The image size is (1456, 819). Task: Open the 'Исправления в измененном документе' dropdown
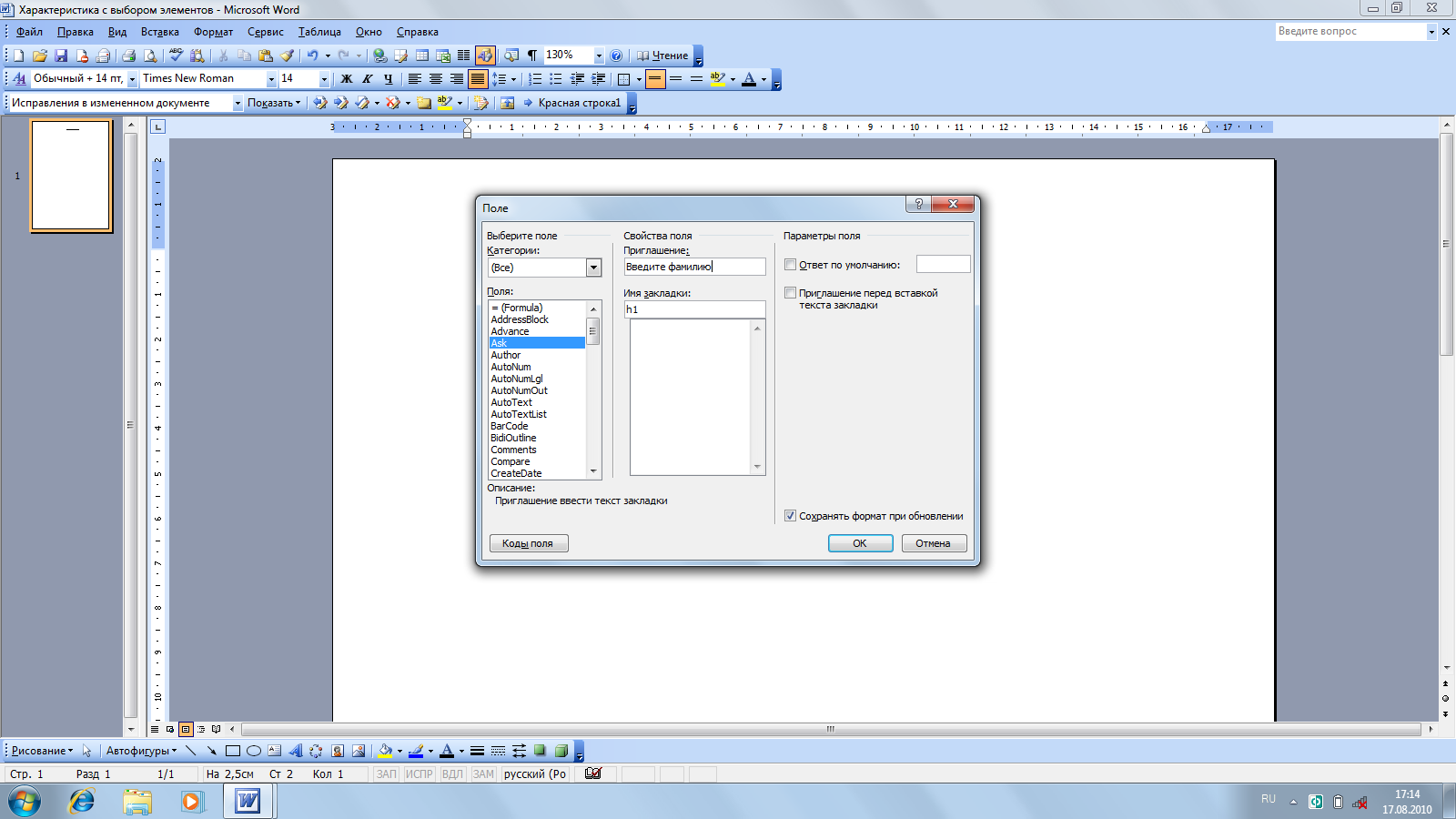tap(238, 103)
